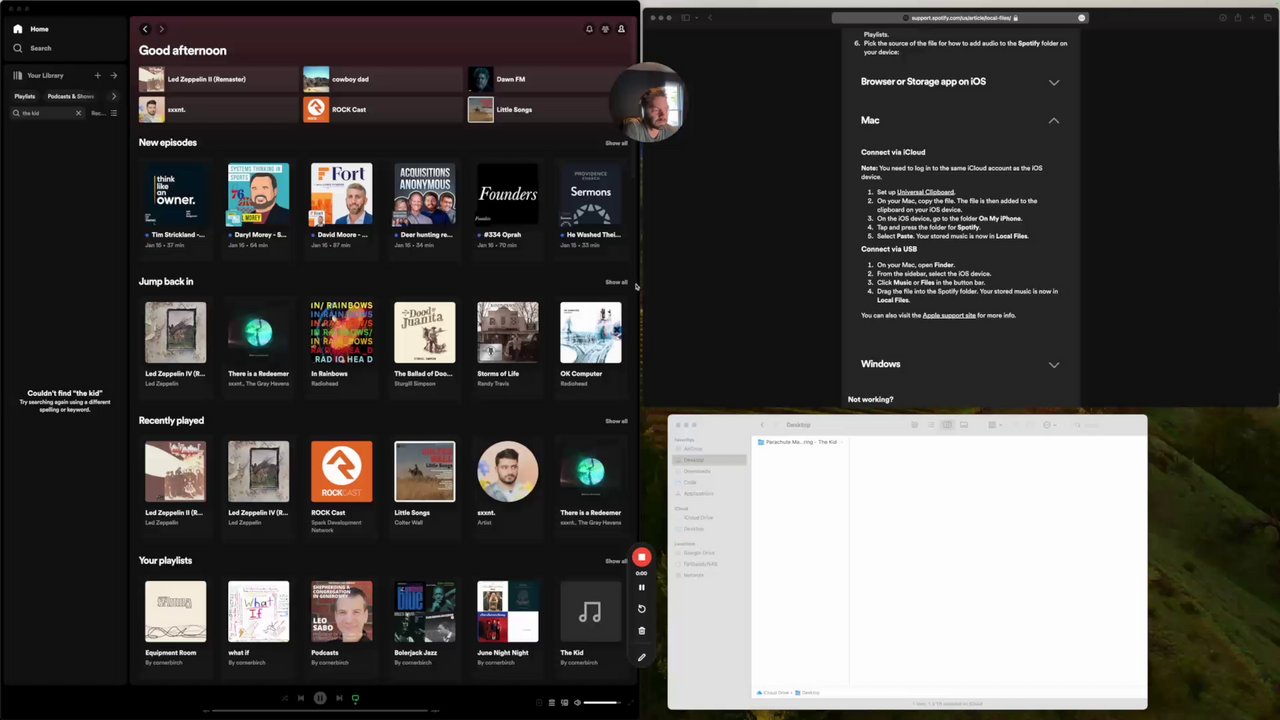Open the Apple support site link
Image resolution: width=1280 pixels, height=720 pixels.
[949, 315]
